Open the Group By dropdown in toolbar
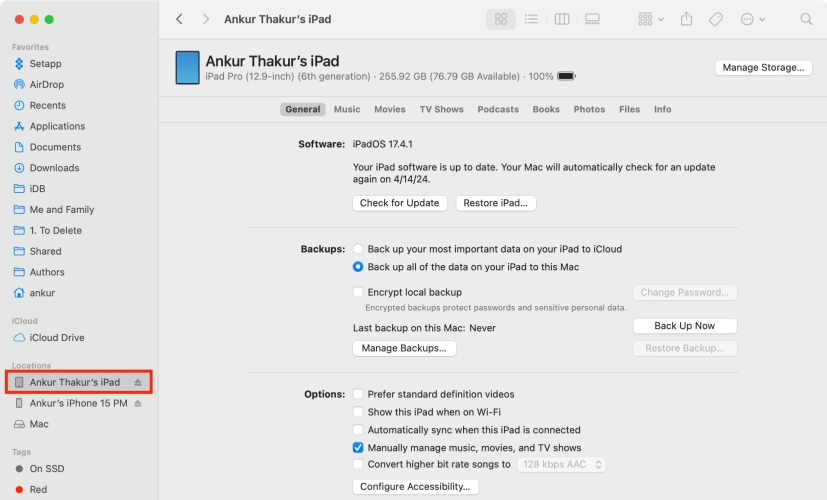Viewport: 827px width, 500px height. point(650,19)
